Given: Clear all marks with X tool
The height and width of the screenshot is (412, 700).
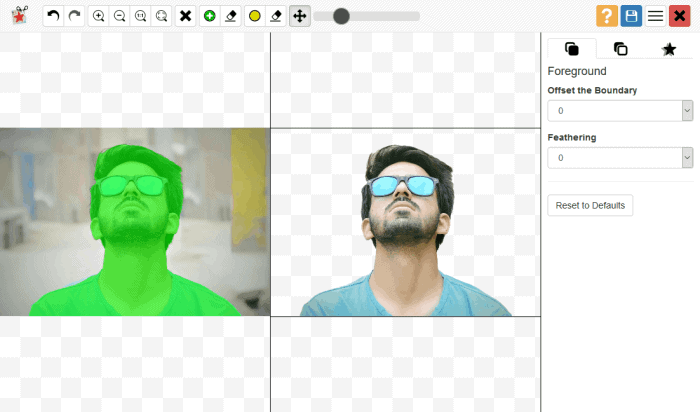Looking at the screenshot, I should 185,17.
